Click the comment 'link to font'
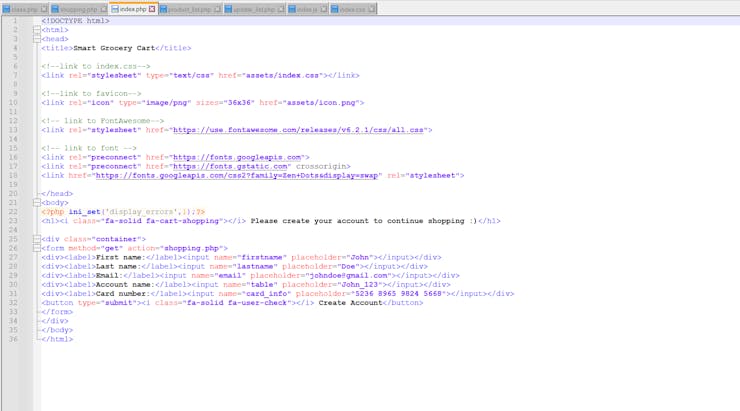Viewport: 740px width, 411px height. point(89,148)
